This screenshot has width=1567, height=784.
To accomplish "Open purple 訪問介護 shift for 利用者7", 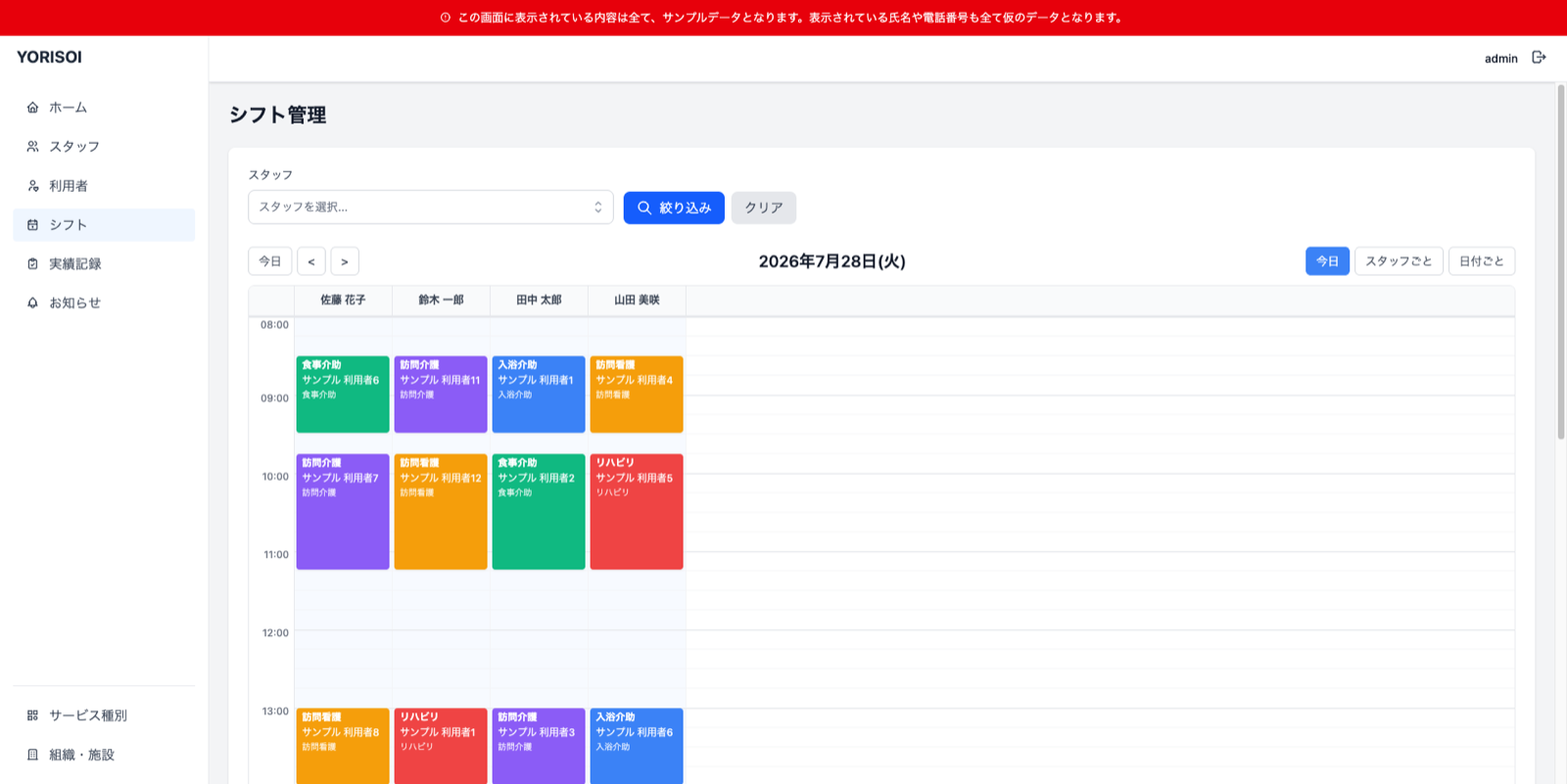I will (x=343, y=512).
